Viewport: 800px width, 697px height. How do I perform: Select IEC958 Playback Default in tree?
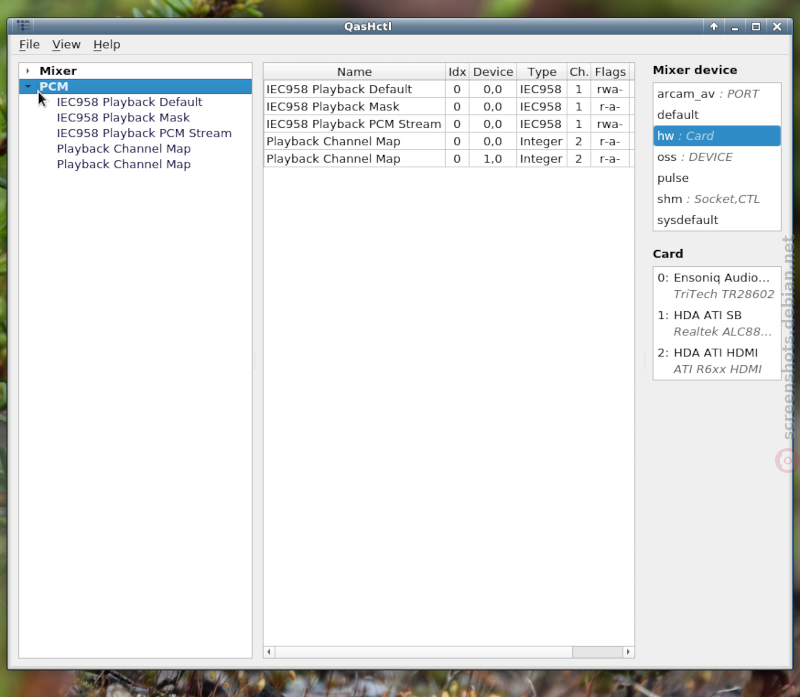[129, 102]
